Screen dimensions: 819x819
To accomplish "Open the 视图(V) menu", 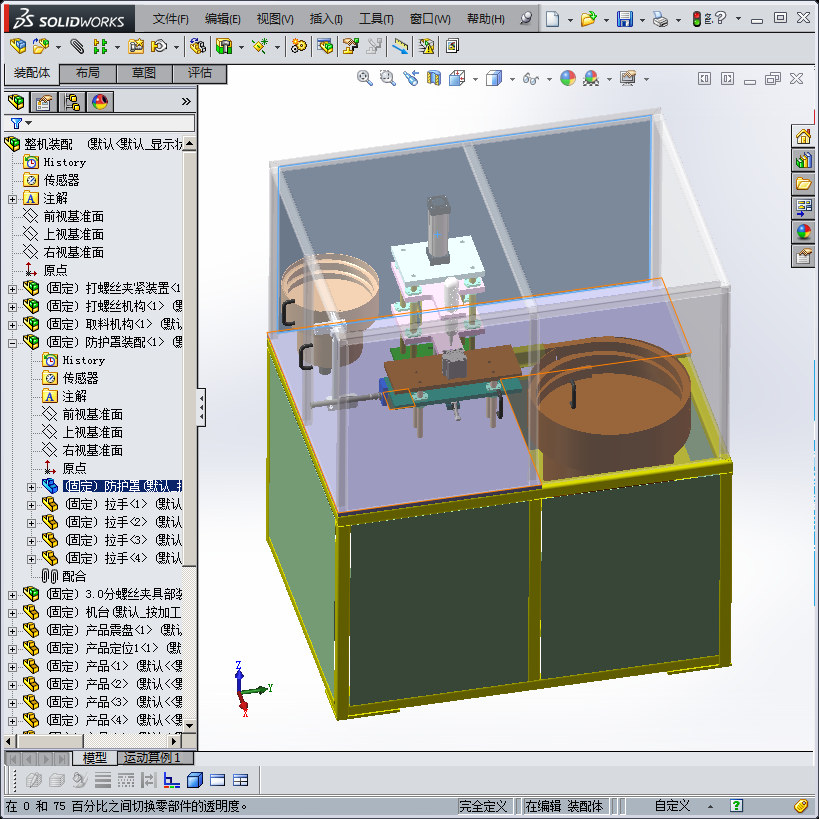I will (275, 19).
